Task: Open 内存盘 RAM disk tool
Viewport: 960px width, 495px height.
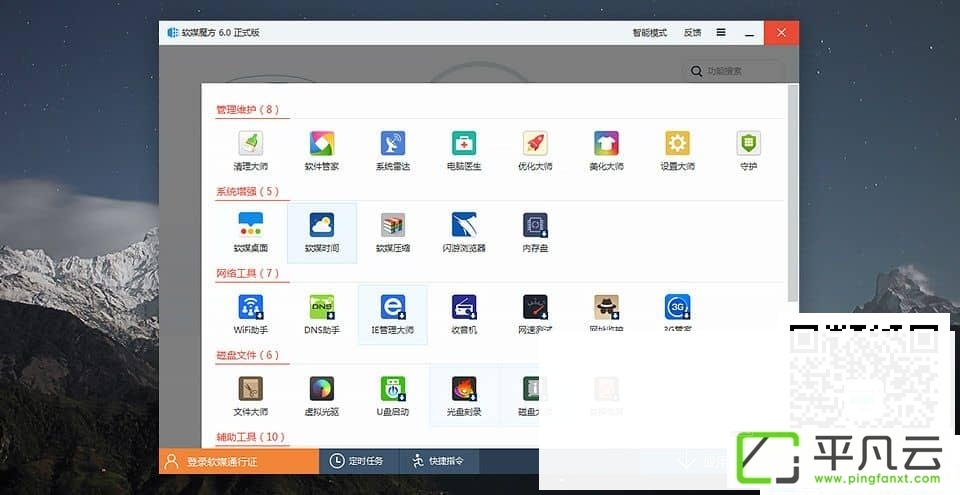Action: pyautogui.click(x=535, y=233)
